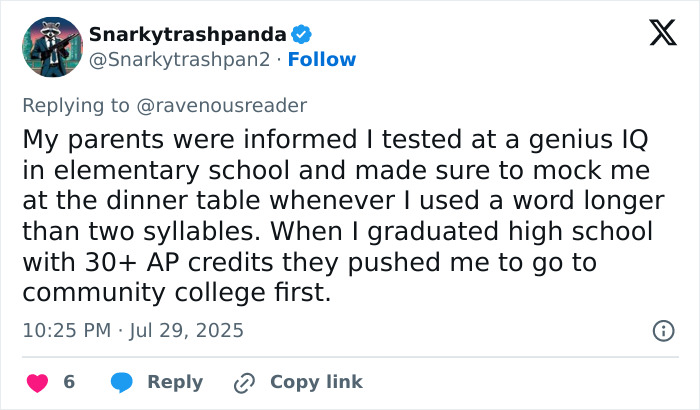Click the like count of 6
Viewport: 700px width, 410px height.
(69, 382)
